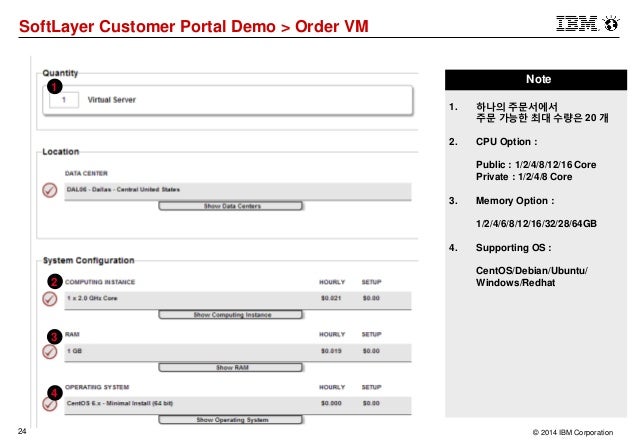
Task: Click the Show RAM button
Action: [231, 368]
